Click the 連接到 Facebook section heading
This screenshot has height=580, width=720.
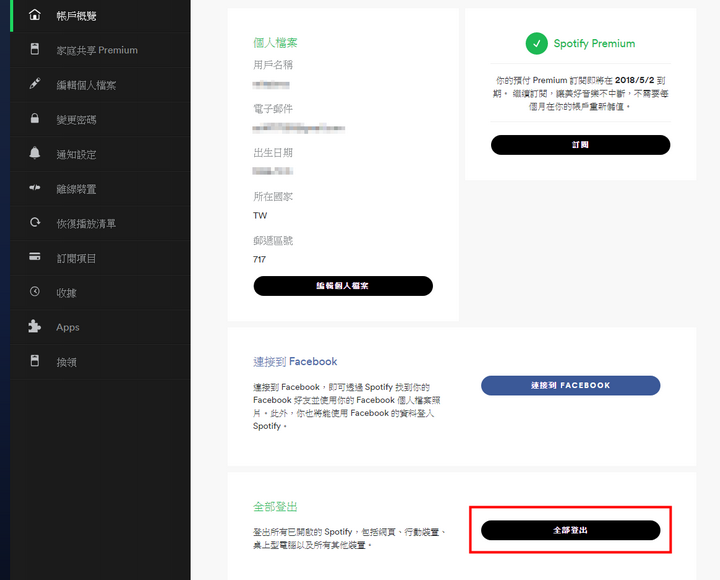(x=295, y=361)
